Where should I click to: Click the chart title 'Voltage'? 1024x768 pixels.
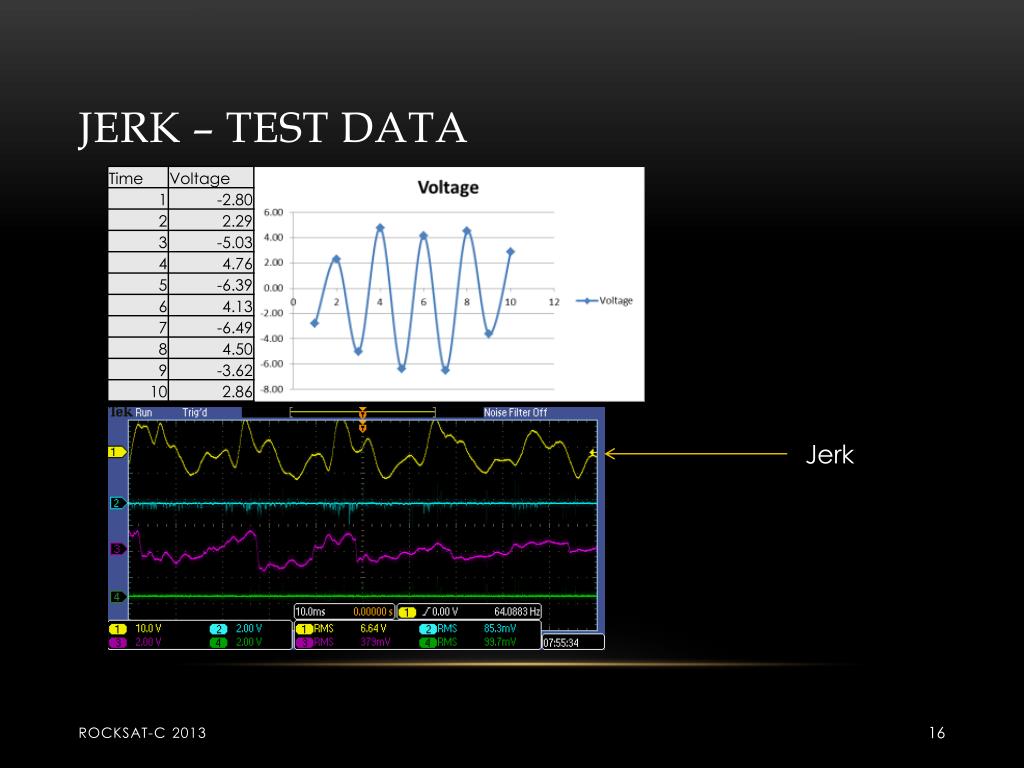click(x=448, y=187)
